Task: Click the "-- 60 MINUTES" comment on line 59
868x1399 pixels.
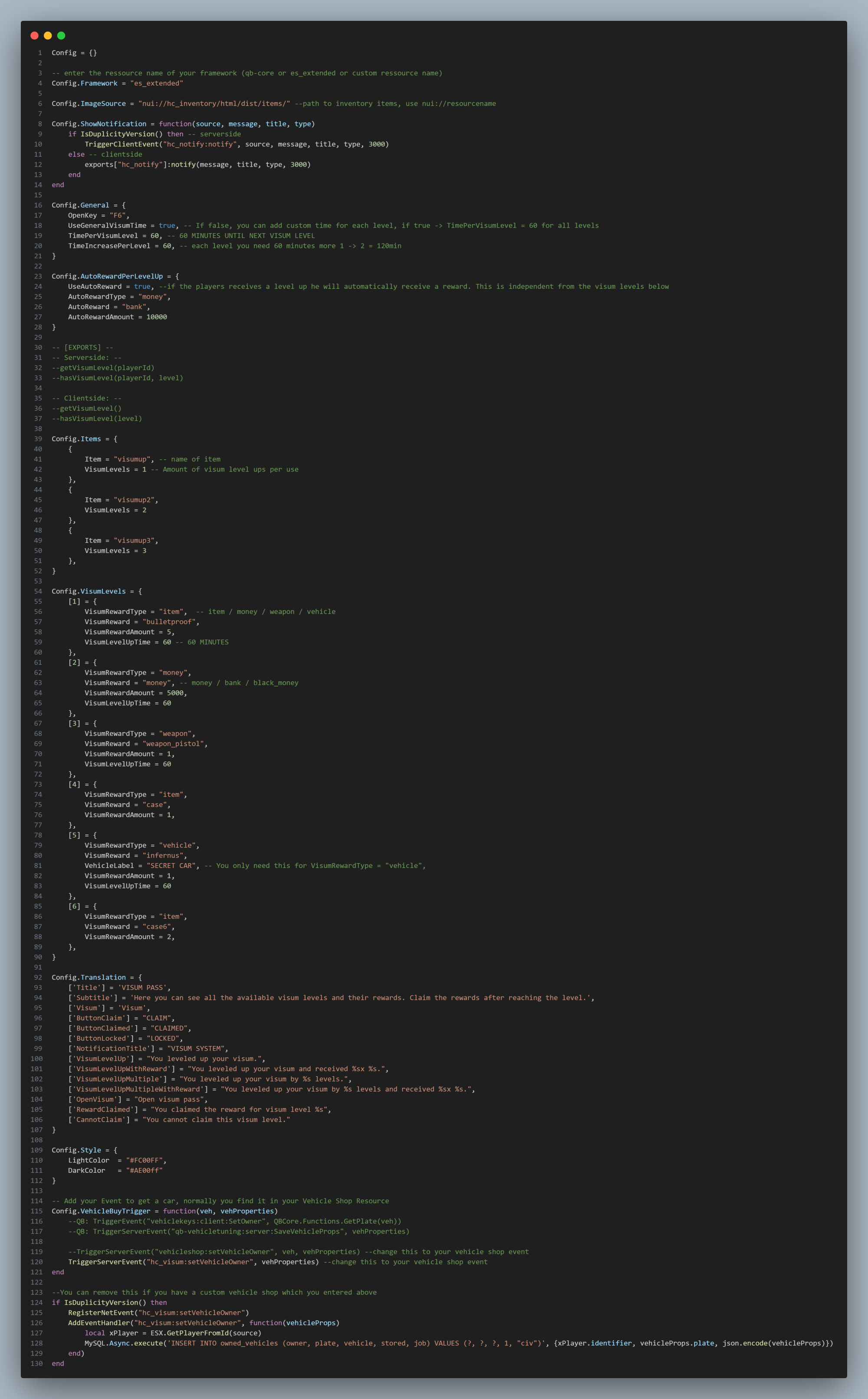Action: pos(202,642)
